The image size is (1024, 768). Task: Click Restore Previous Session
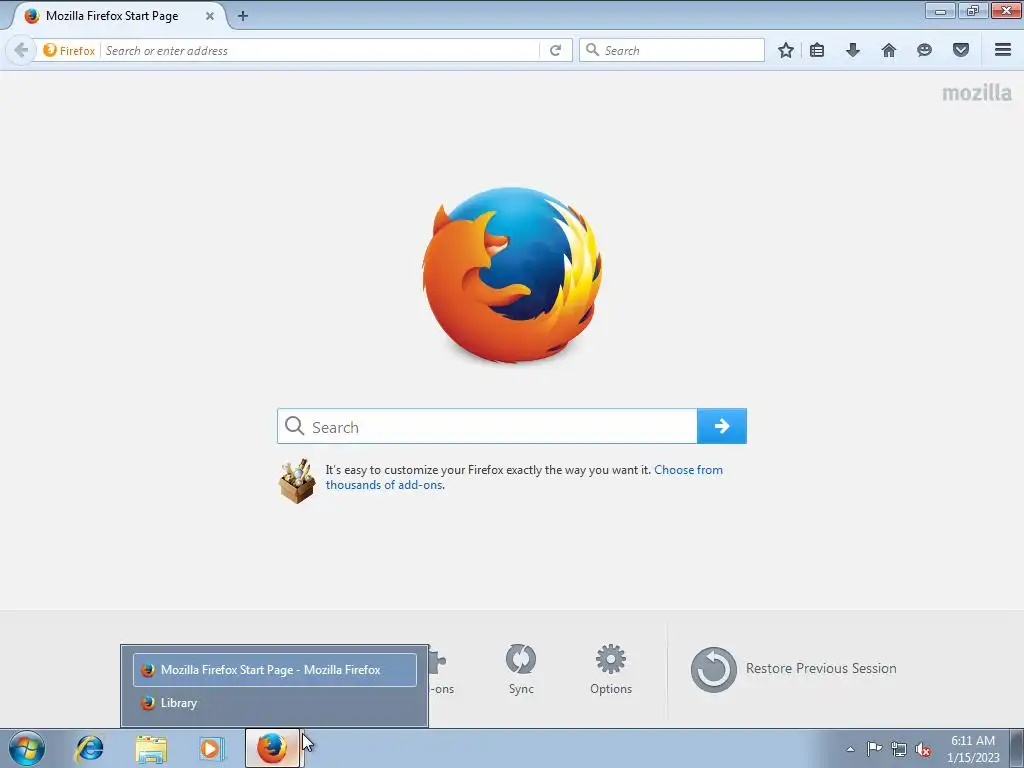point(793,669)
